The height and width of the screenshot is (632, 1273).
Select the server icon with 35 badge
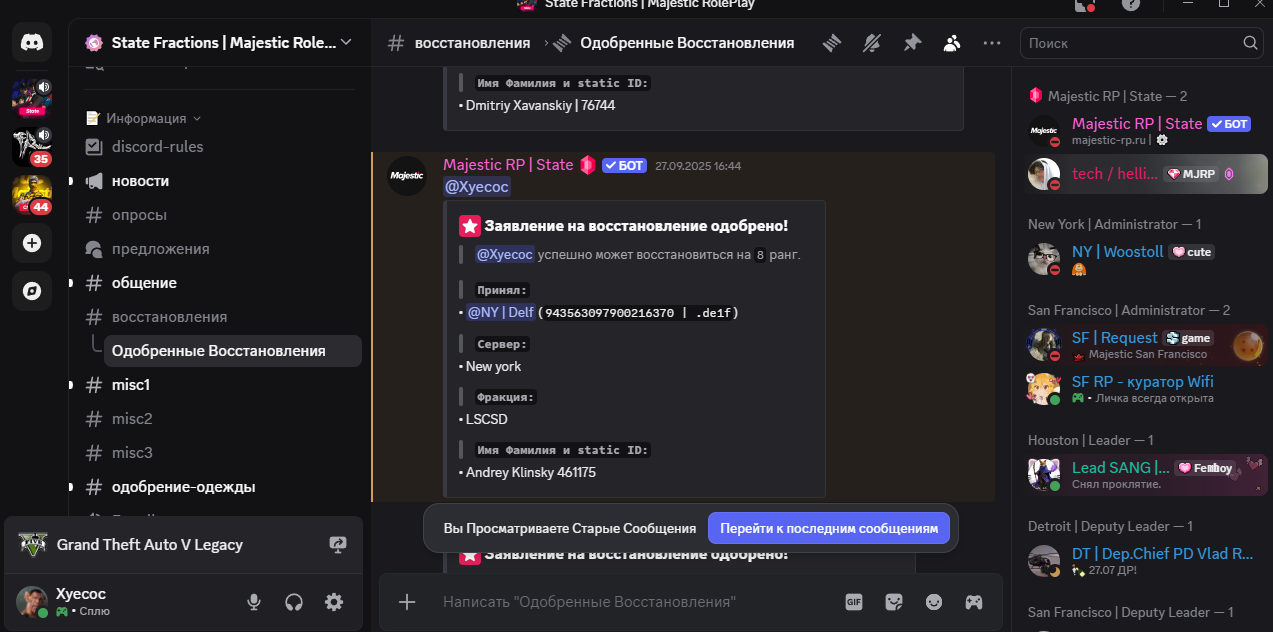point(32,146)
